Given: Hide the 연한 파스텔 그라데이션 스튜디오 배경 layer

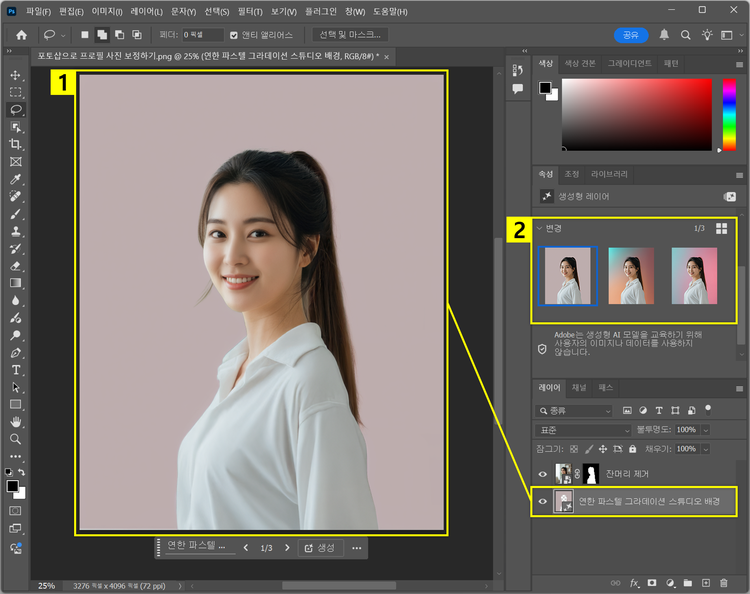Looking at the screenshot, I should click(x=543, y=502).
